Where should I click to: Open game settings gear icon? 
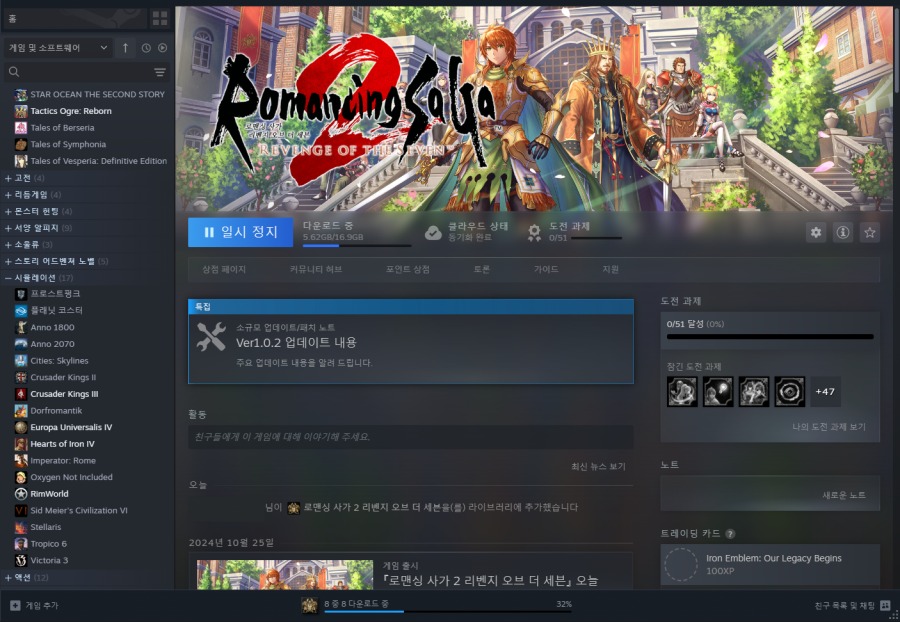816,232
